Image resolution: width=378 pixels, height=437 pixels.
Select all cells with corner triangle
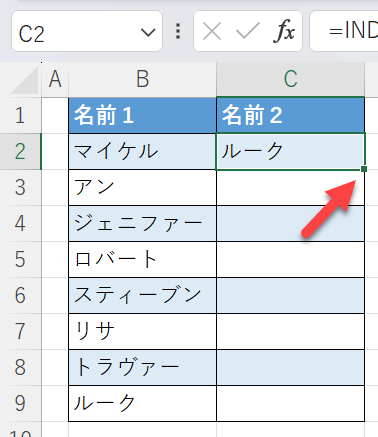point(24,80)
